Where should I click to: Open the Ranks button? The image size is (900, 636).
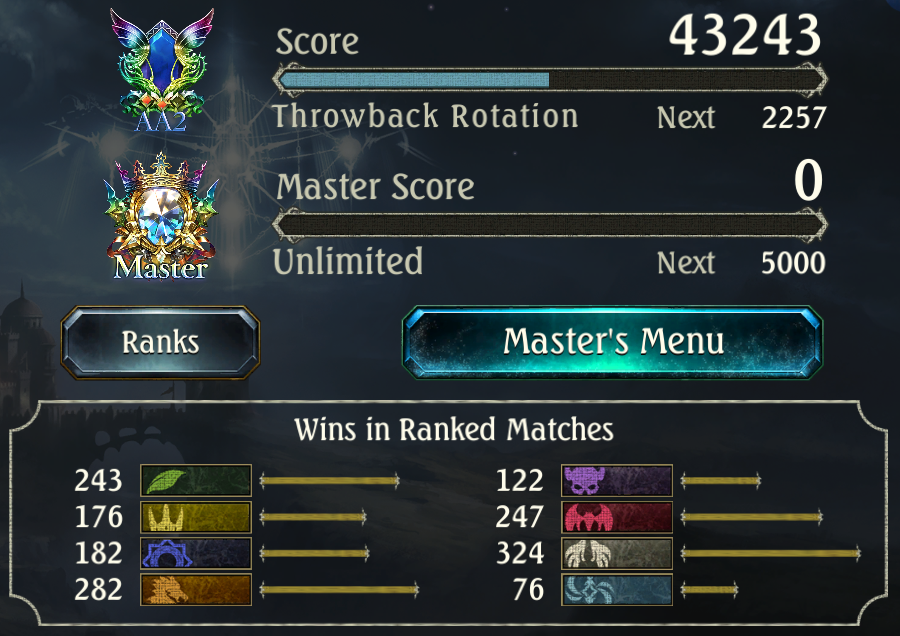tap(160, 343)
